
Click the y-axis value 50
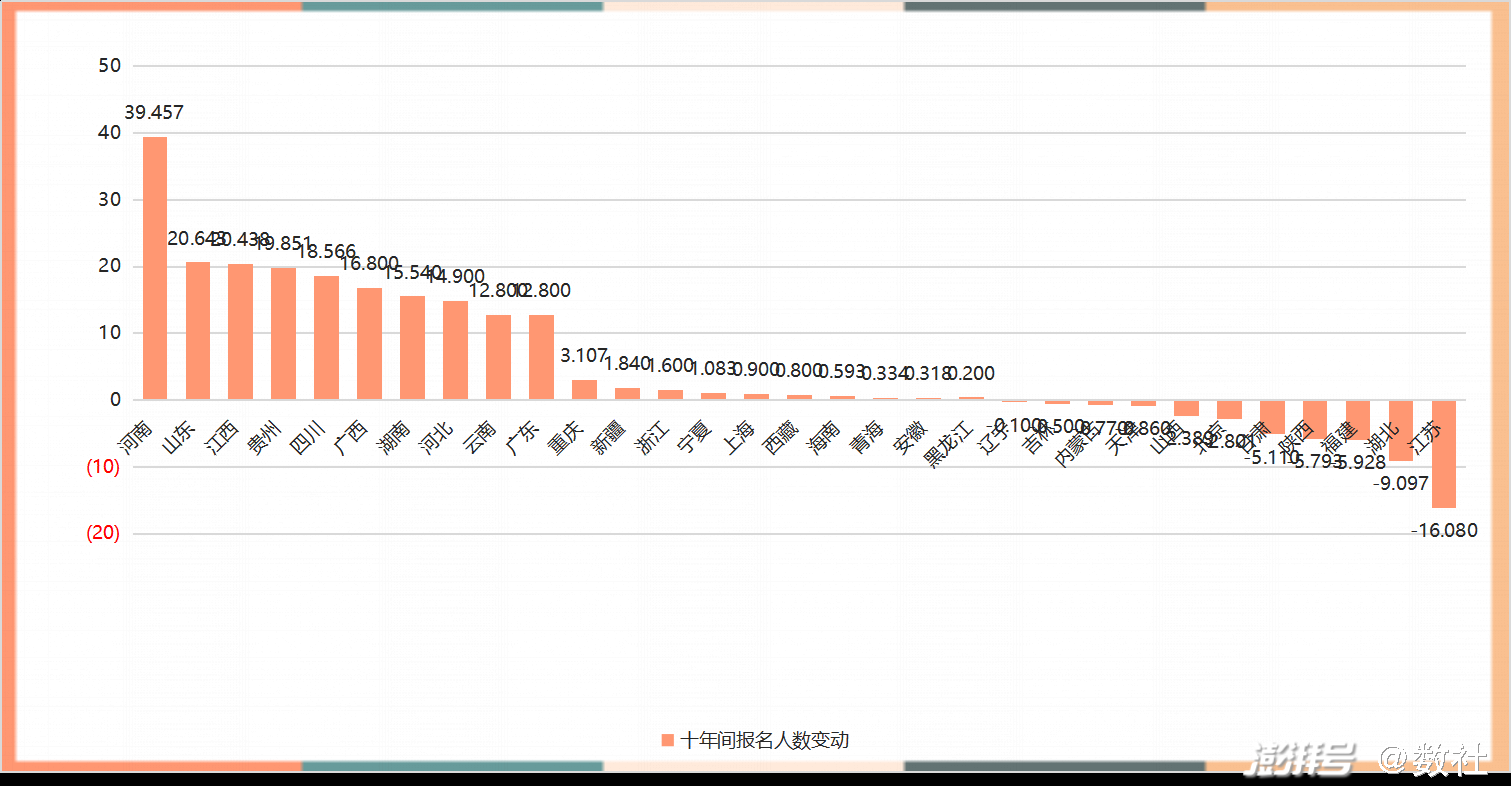[110, 66]
